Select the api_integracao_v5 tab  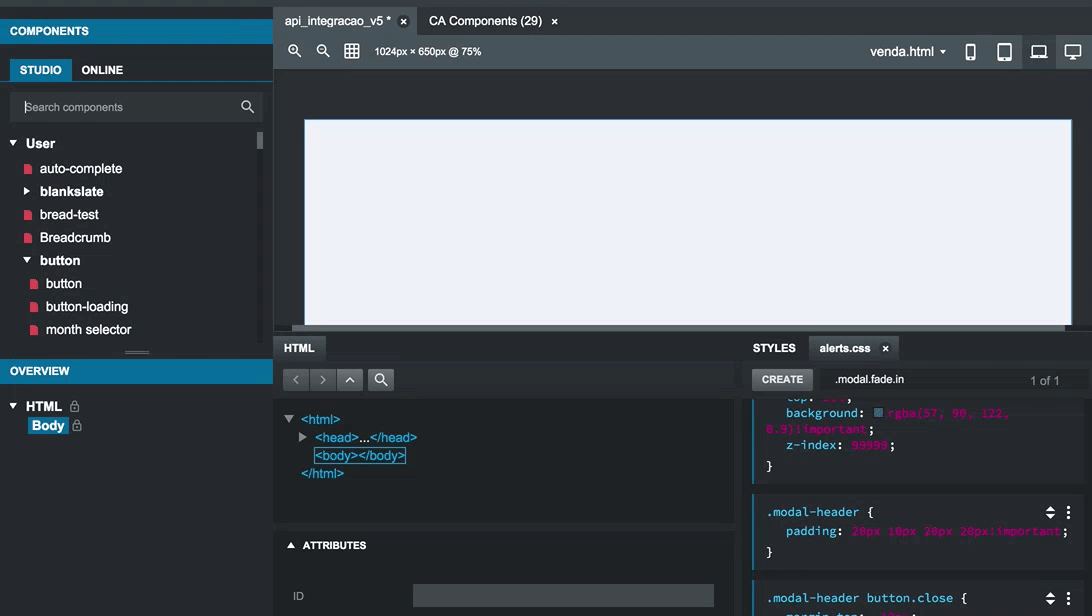click(337, 21)
